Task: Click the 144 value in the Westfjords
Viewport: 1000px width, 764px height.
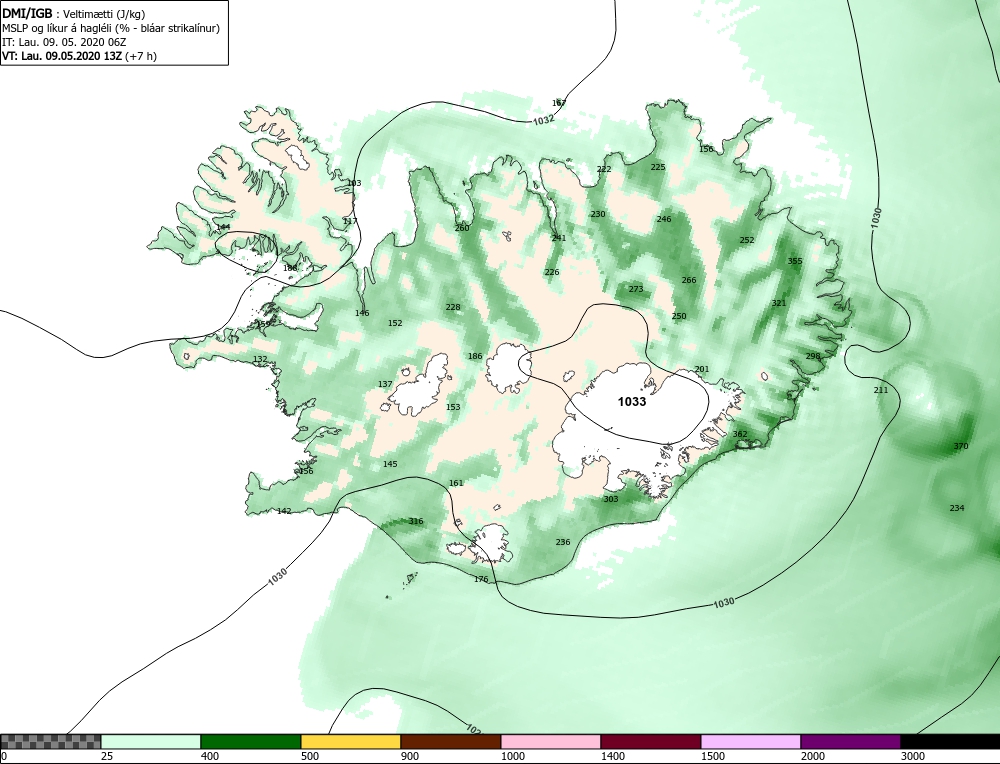Action: pyautogui.click(x=223, y=226)
